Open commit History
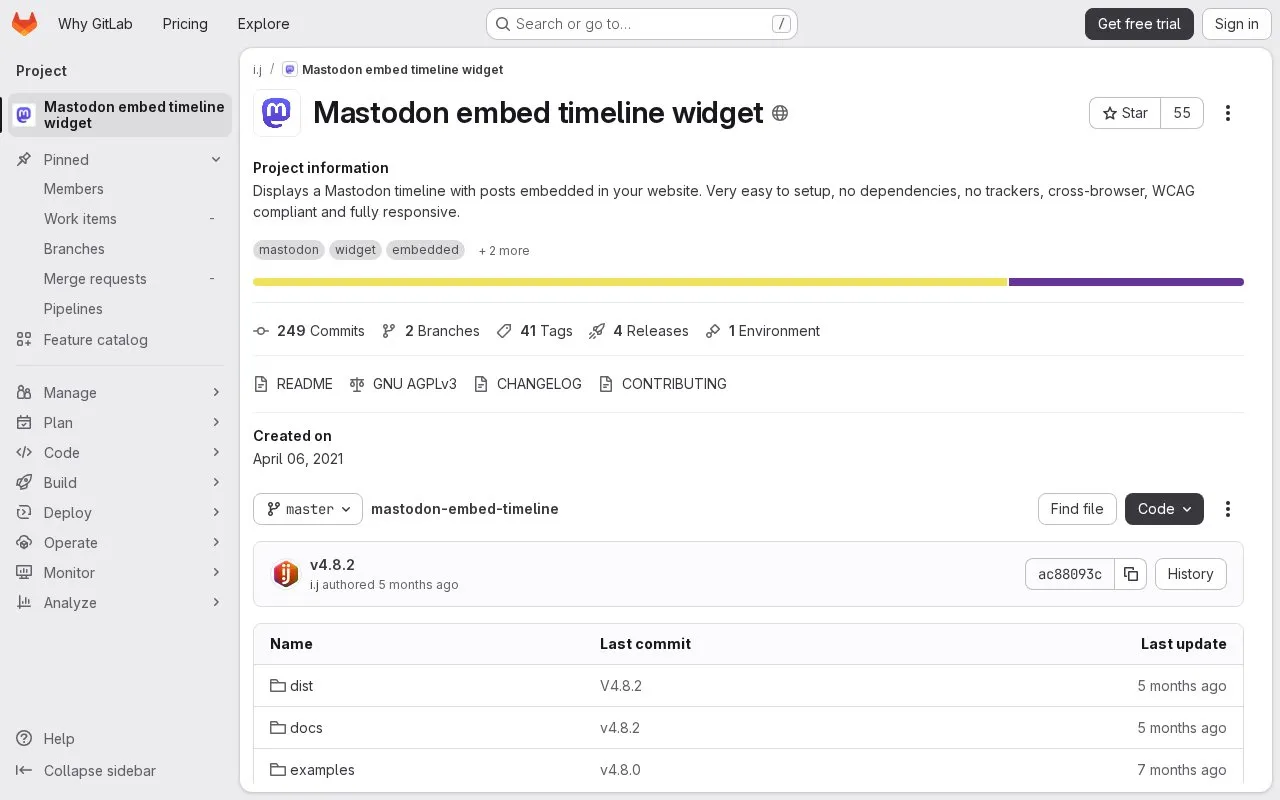 point(1190,574)
